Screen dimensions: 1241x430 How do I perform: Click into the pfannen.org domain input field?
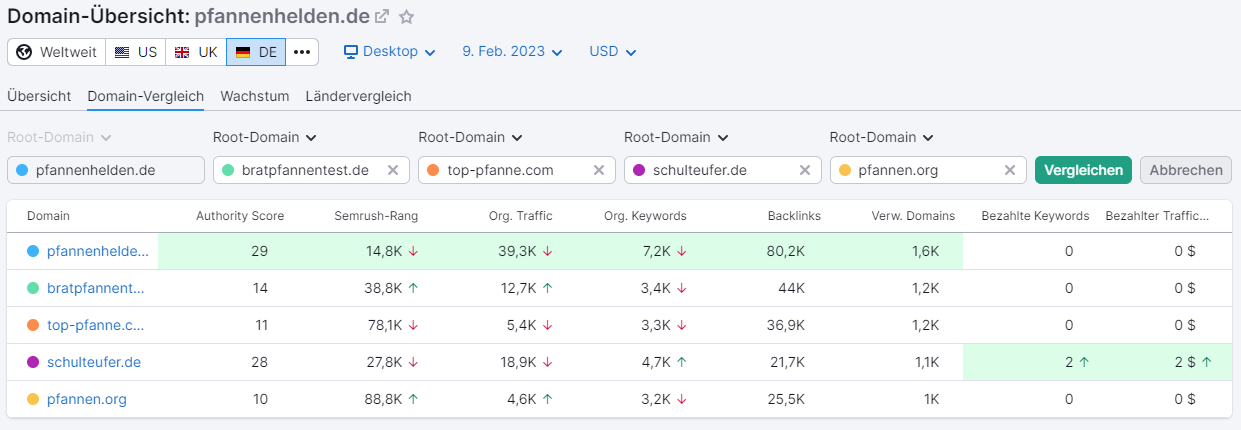920,170
